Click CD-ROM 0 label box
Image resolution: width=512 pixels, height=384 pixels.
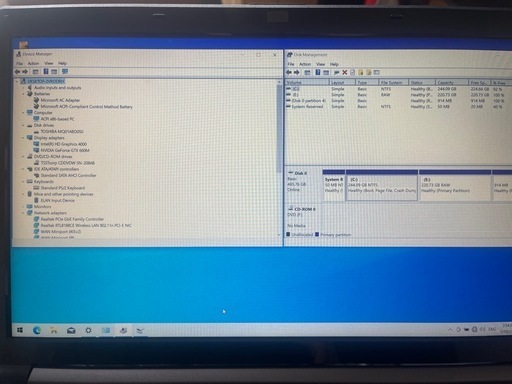click(303, 217)
